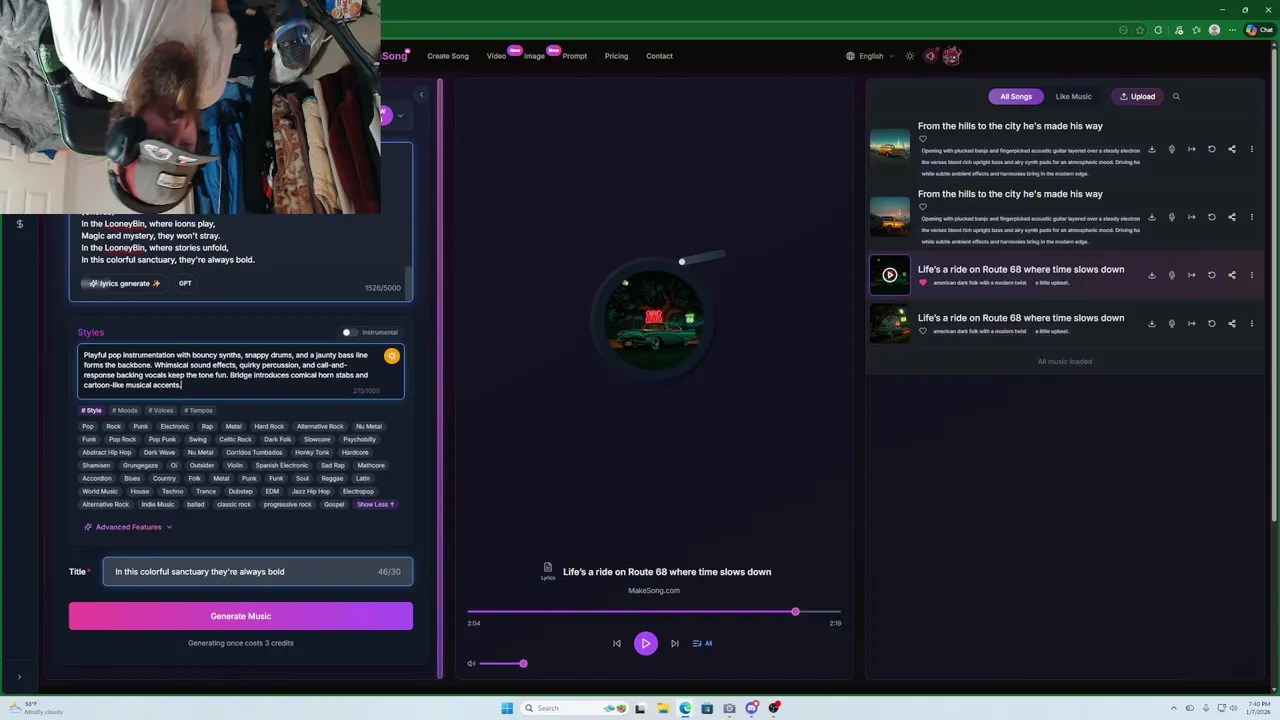Open Create Song page
The width and height of the screenshot is (1280, 720).
tap(448, 56)
